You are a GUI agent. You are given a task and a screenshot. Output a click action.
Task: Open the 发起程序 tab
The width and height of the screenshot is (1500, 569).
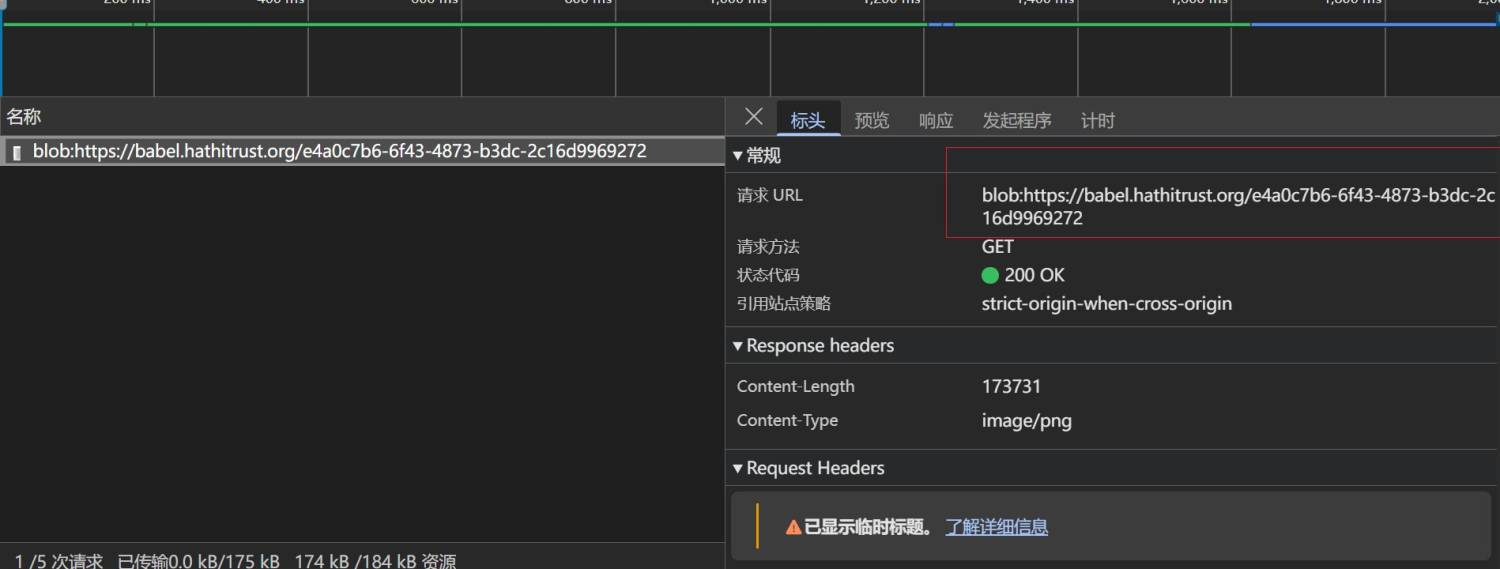pyautogui.click(x=1016, y=121)
